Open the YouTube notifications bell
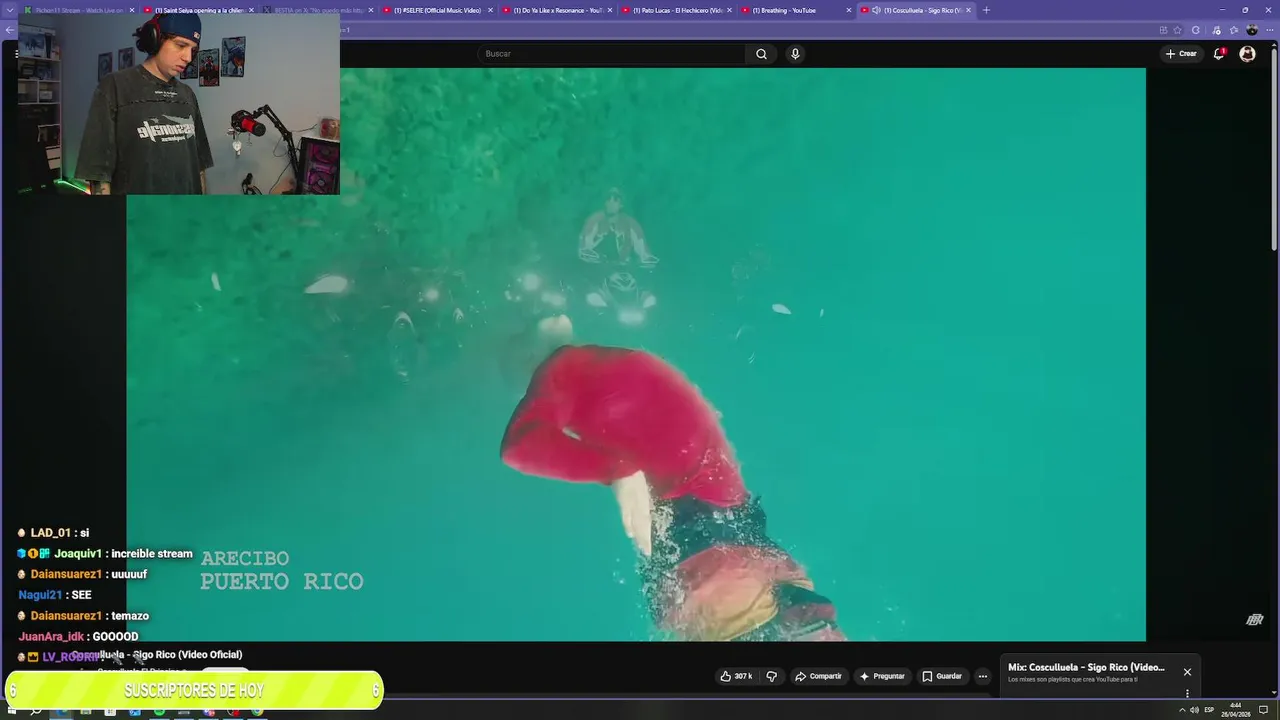The height and width of the screenshot is (720, 1280). [1218, 54]
